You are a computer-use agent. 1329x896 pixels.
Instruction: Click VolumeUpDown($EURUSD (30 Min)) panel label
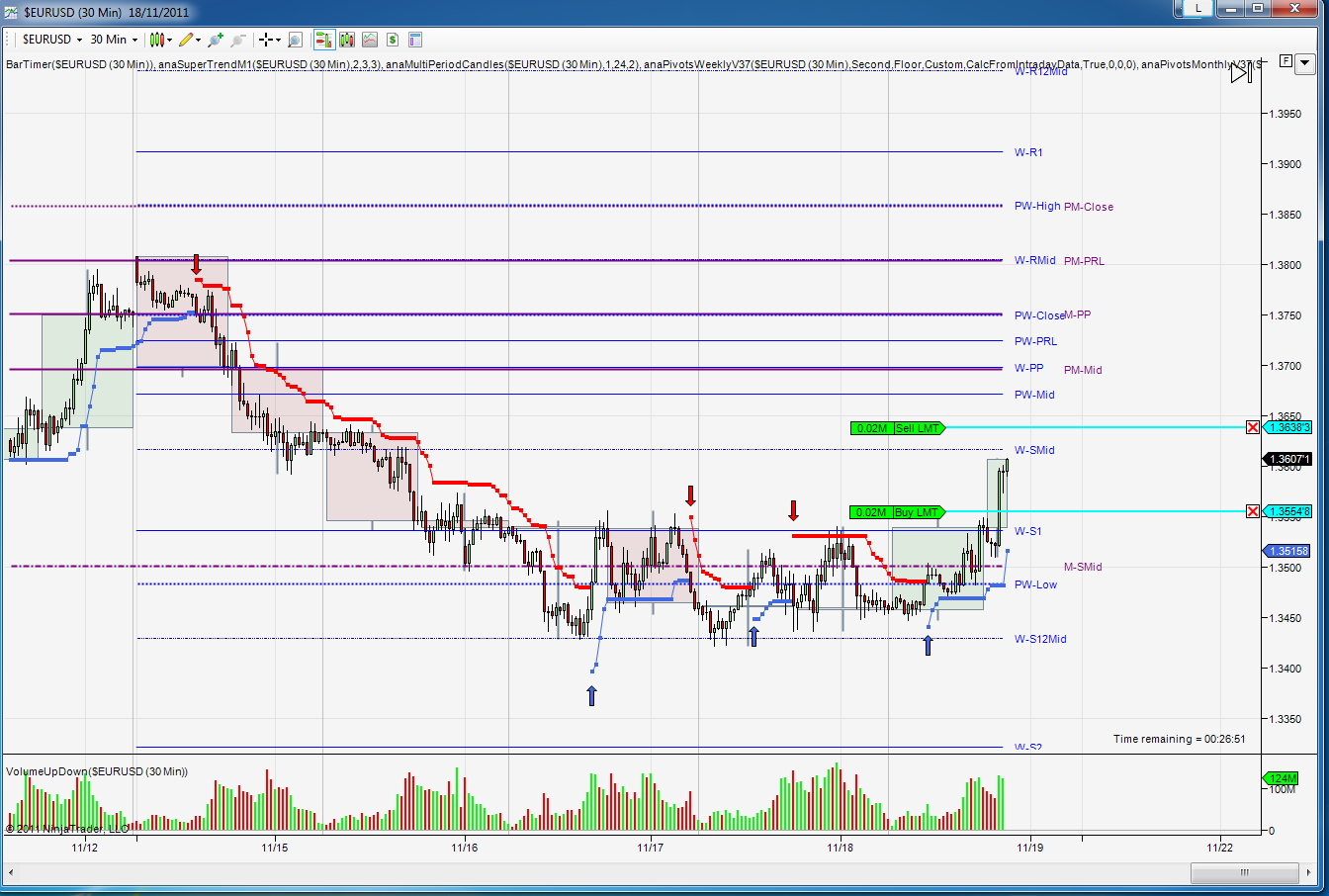[x=97, y=770]
